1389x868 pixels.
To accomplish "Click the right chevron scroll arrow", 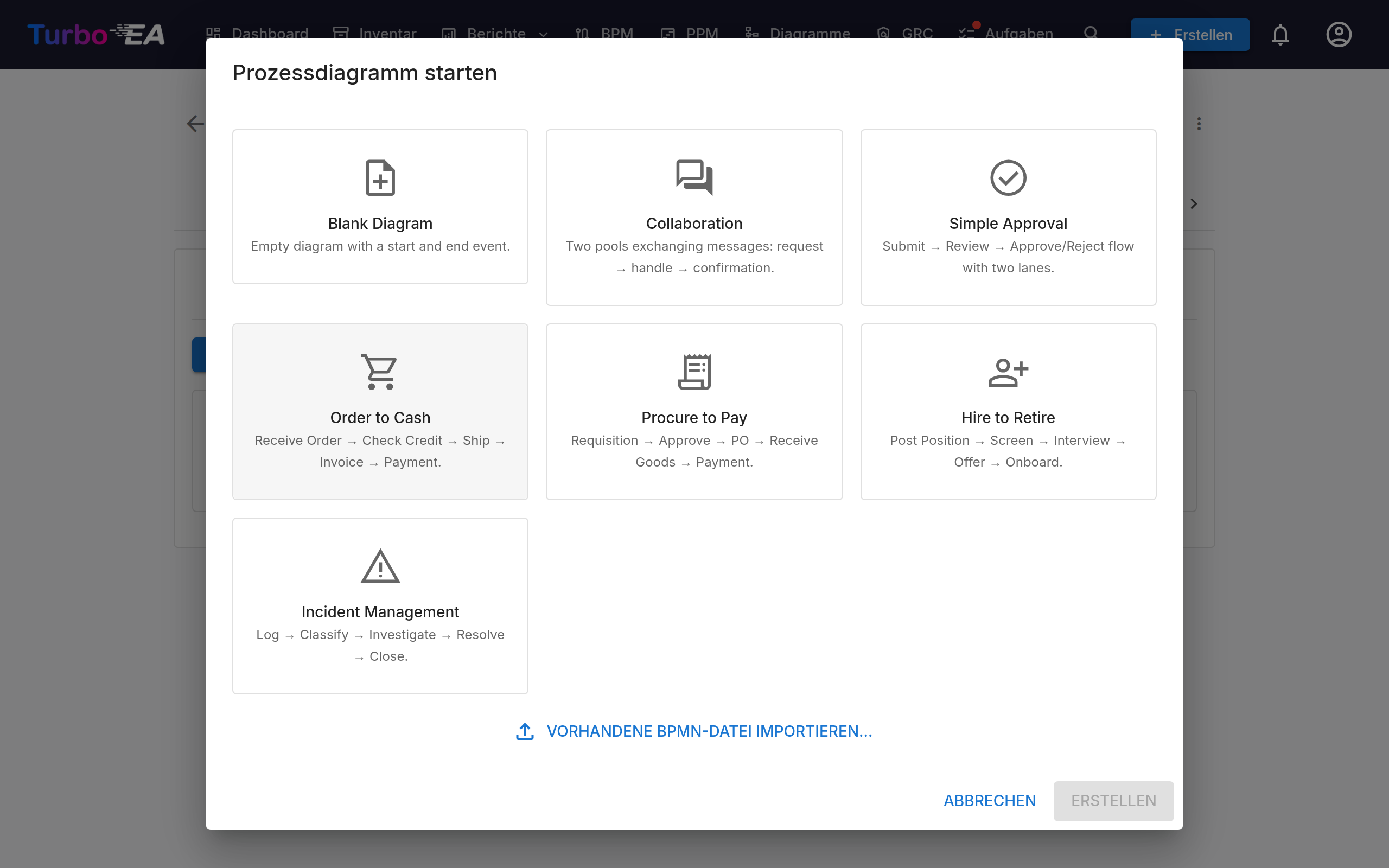I will click(1194, 204).
